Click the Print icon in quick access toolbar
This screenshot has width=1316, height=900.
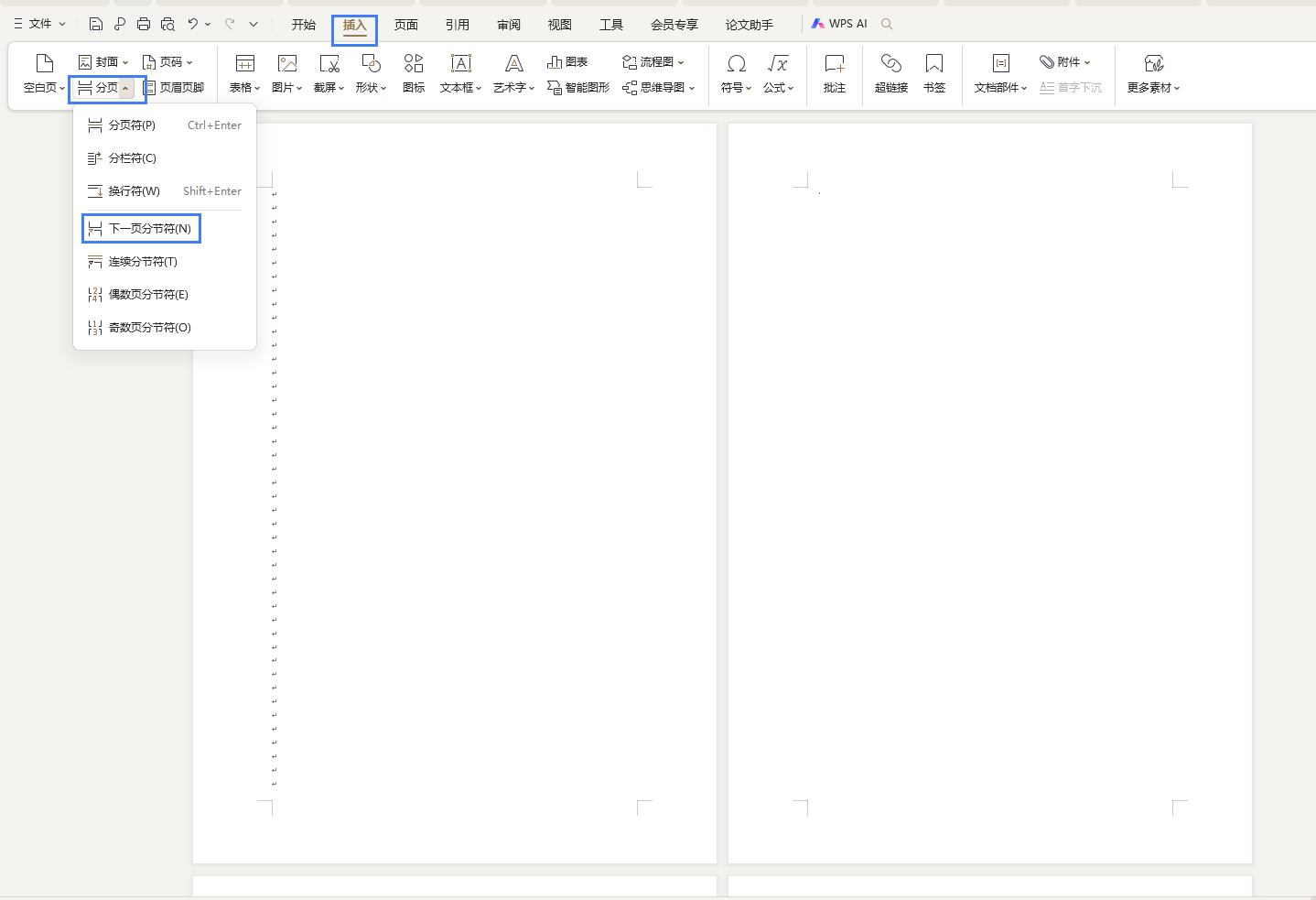144,24
